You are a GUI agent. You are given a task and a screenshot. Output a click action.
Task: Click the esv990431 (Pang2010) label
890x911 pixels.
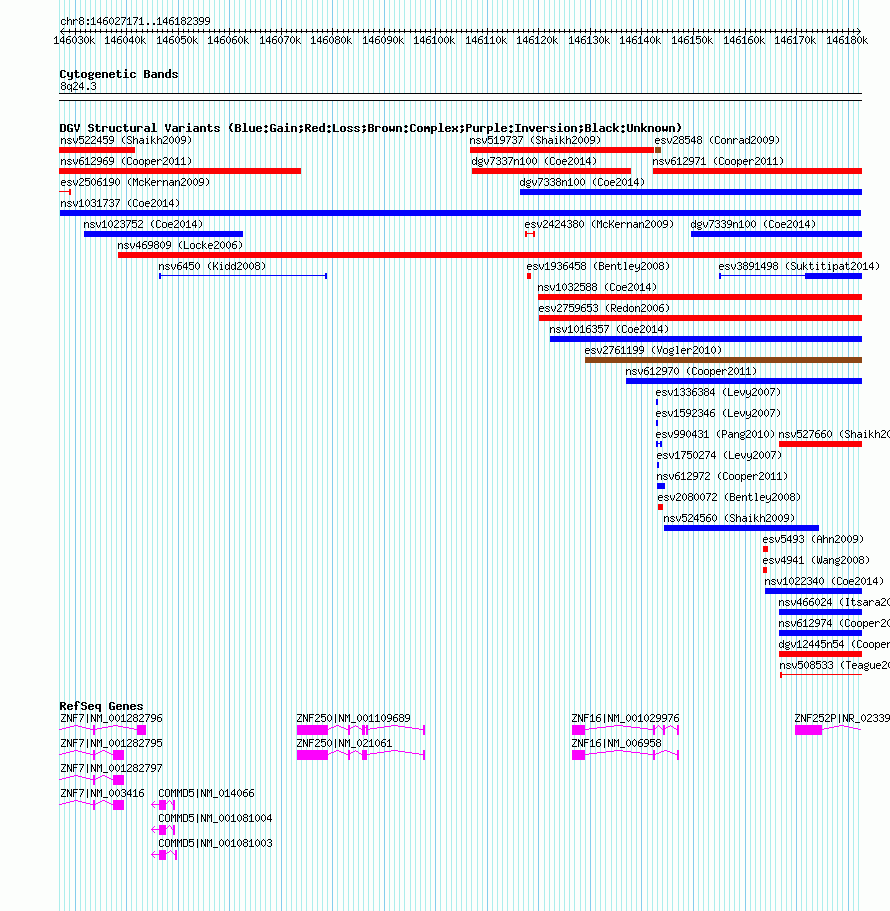pyautogui.click(x=715, y=434)
